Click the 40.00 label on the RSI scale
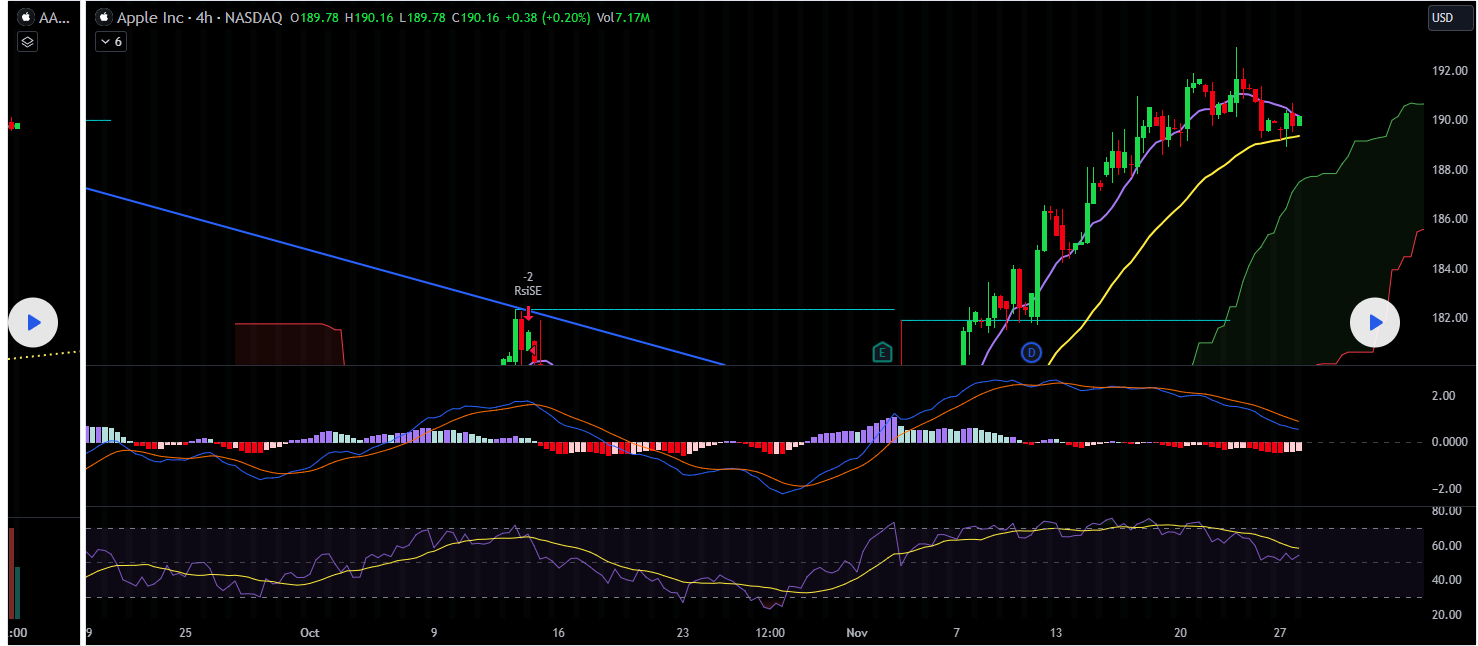Image resolution: width=1478 pixels, height=646 pixels. click(1445, 580)
